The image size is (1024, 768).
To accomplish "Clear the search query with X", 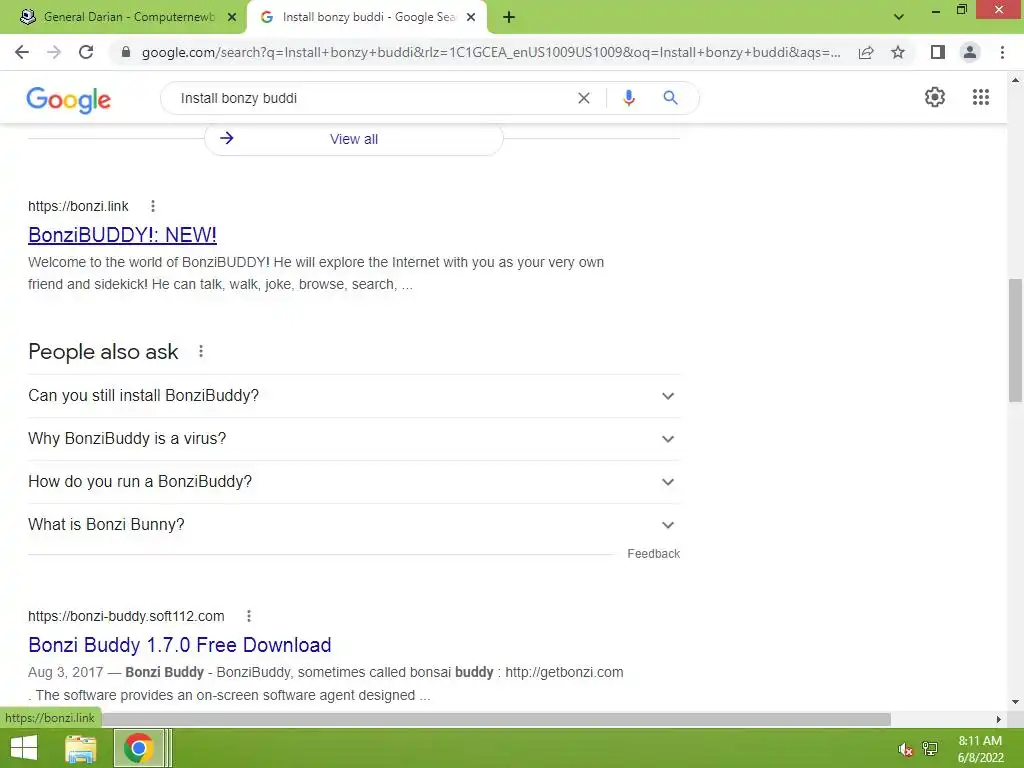I will (584, 98).
